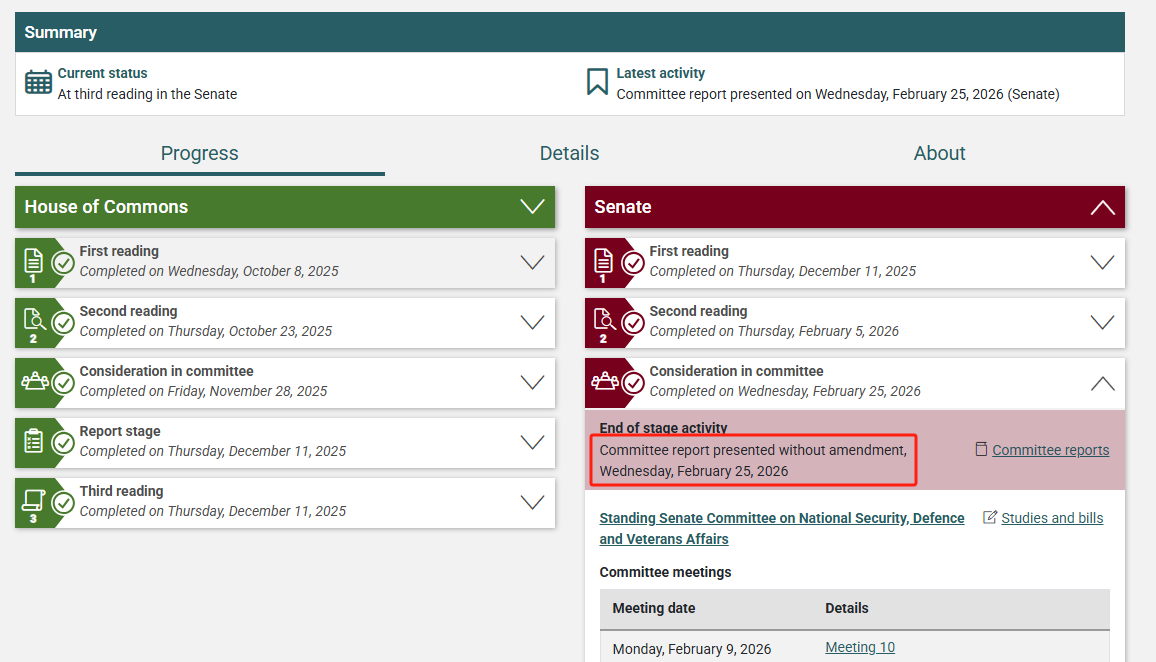The height and width of the screenshot is (662, 1156).
Task: Switch to the Details tab
Action: click(x=569, y=153)
